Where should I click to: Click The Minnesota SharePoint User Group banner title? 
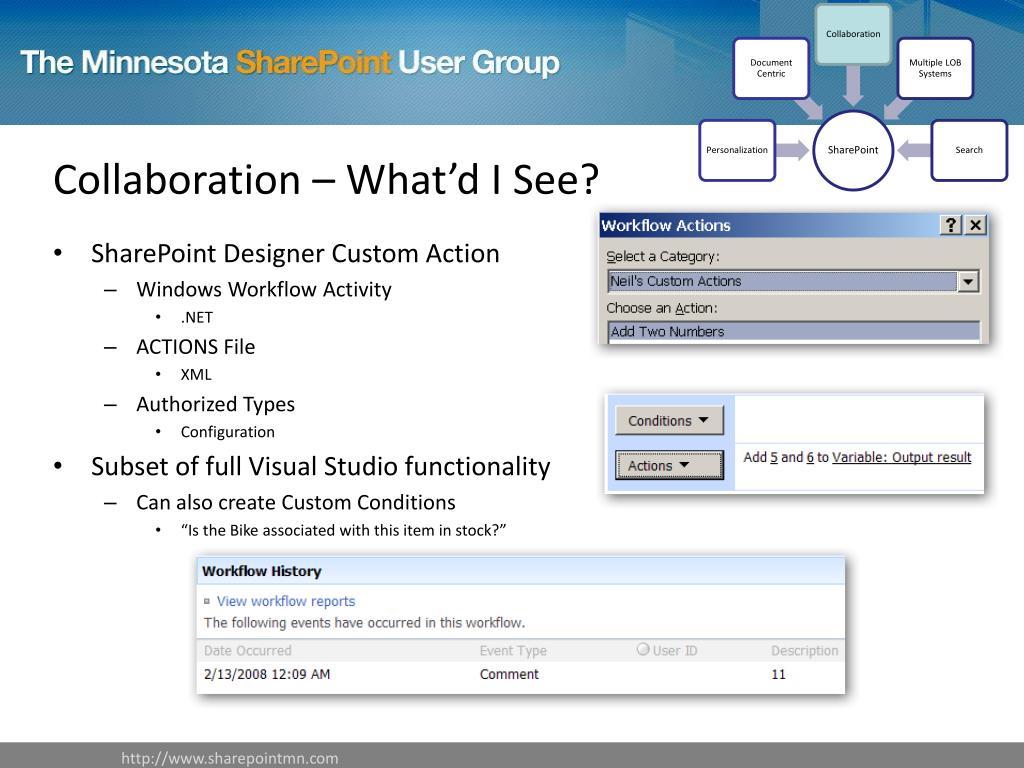pos(290,63)
